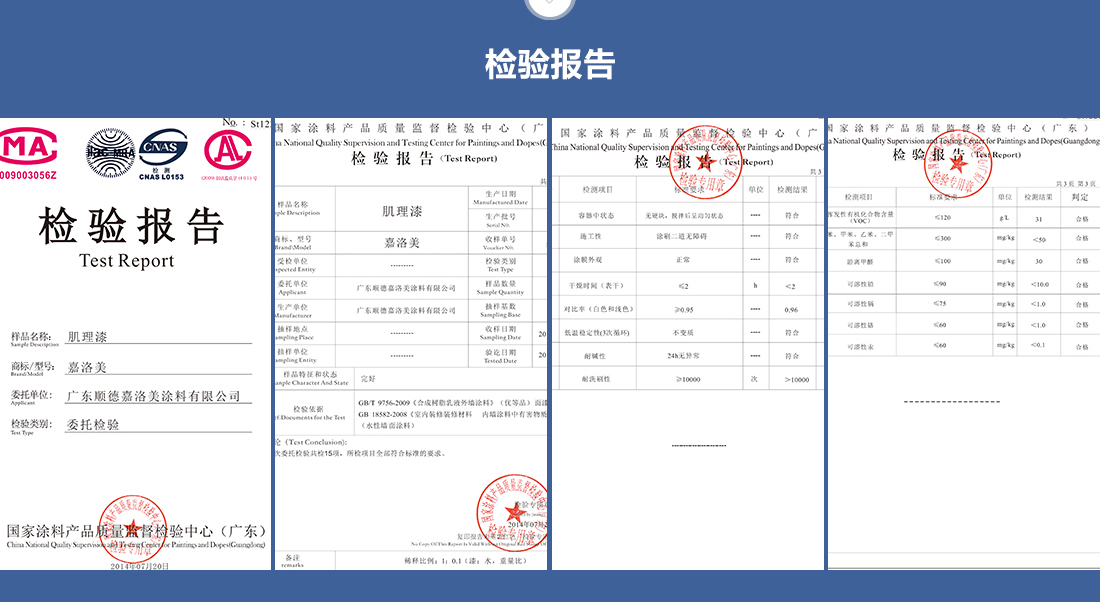The height and width of the screenshot is (602, 1100).
Task: Click 嘉洛美 brand name on the cover page
Action: pos(87,367)
